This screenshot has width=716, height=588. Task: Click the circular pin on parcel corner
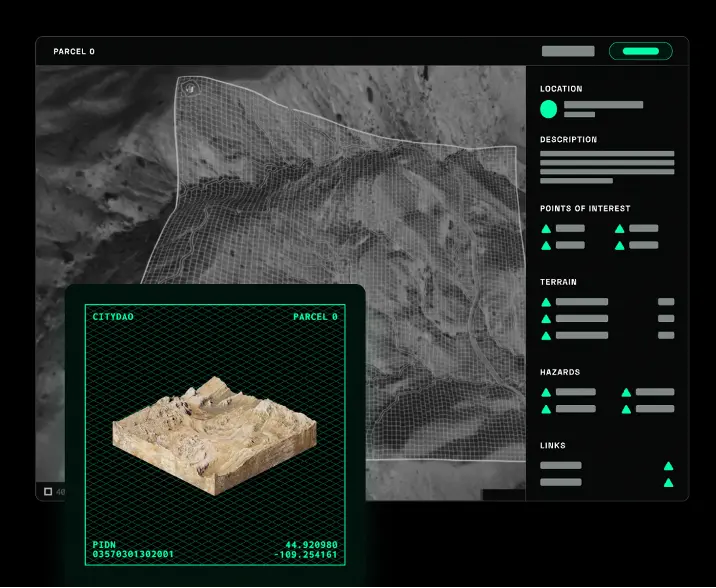click(x=189, y=88)
